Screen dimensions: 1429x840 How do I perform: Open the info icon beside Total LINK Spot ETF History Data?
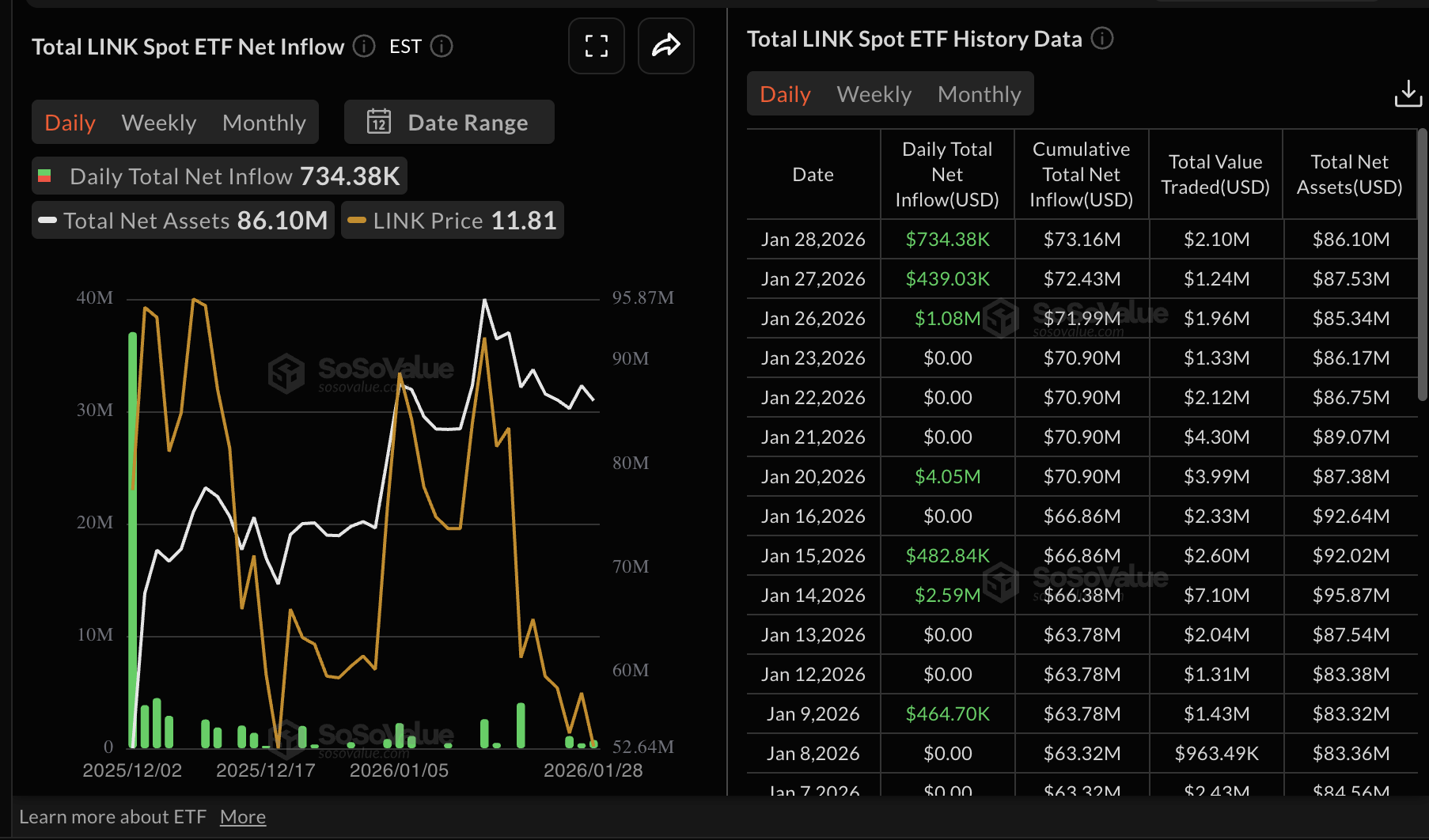tap(1101, 38)
